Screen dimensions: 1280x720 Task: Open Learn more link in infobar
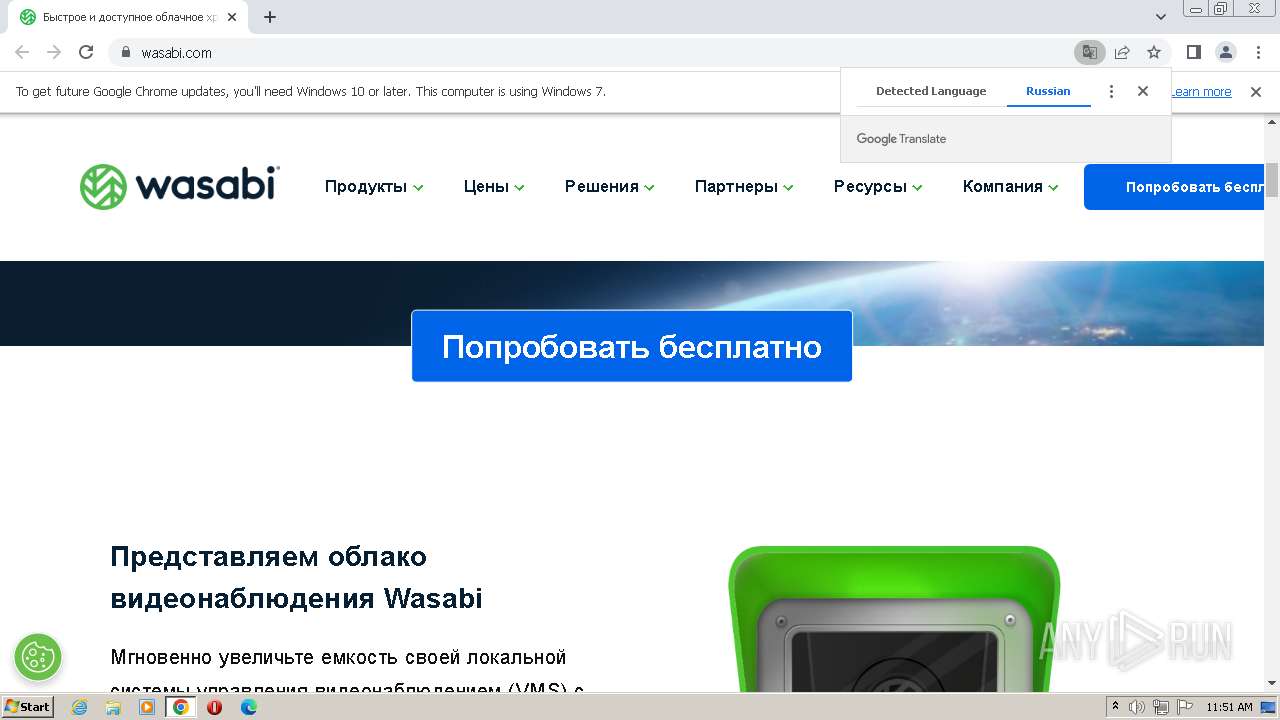1201,92
